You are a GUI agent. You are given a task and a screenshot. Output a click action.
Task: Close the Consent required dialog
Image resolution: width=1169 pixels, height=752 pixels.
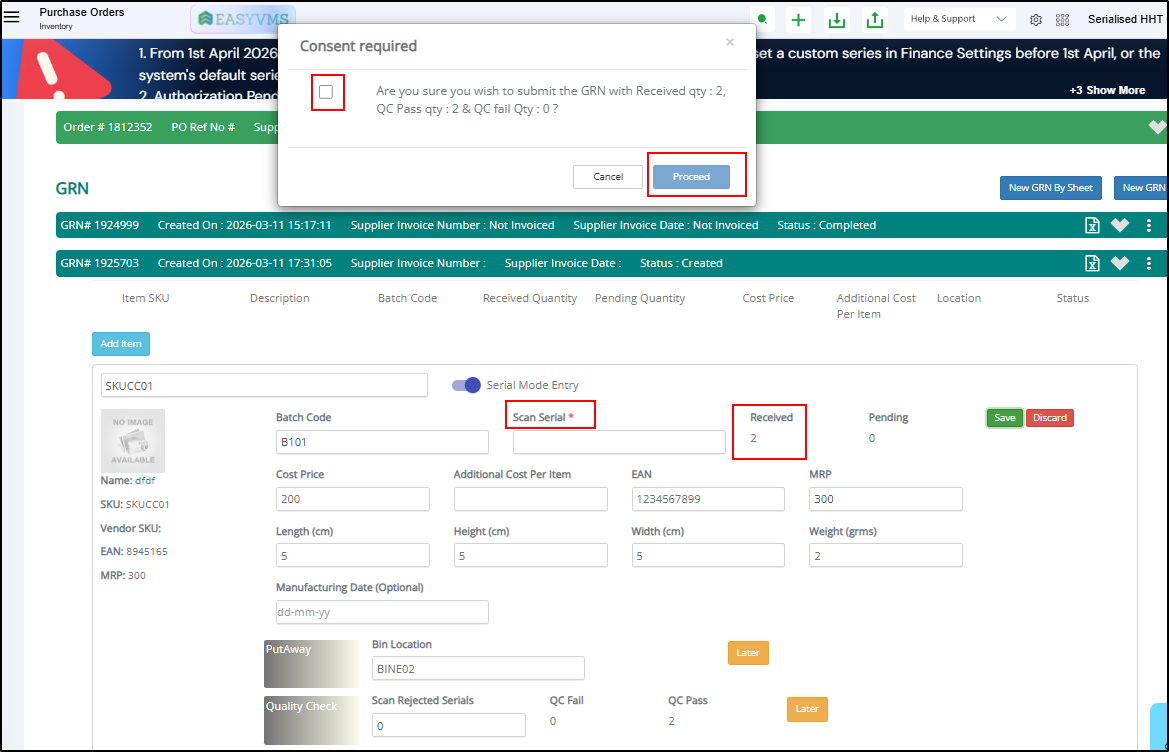click(x=730, y=42)
